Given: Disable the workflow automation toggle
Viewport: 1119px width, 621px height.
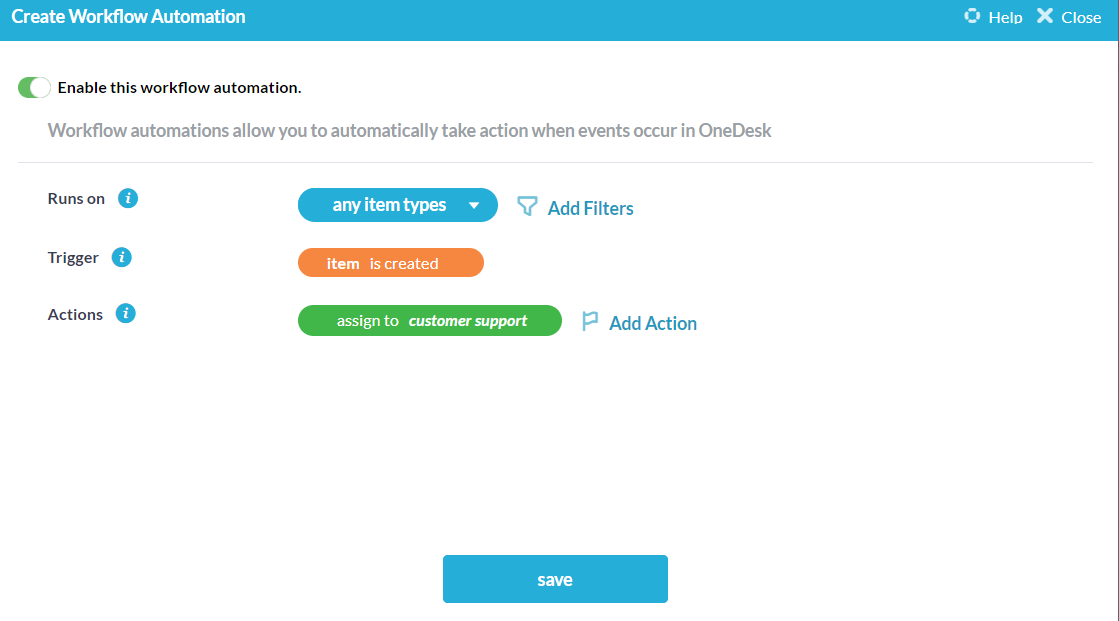Looking at the screenshot, I should (x=34, y=88).
